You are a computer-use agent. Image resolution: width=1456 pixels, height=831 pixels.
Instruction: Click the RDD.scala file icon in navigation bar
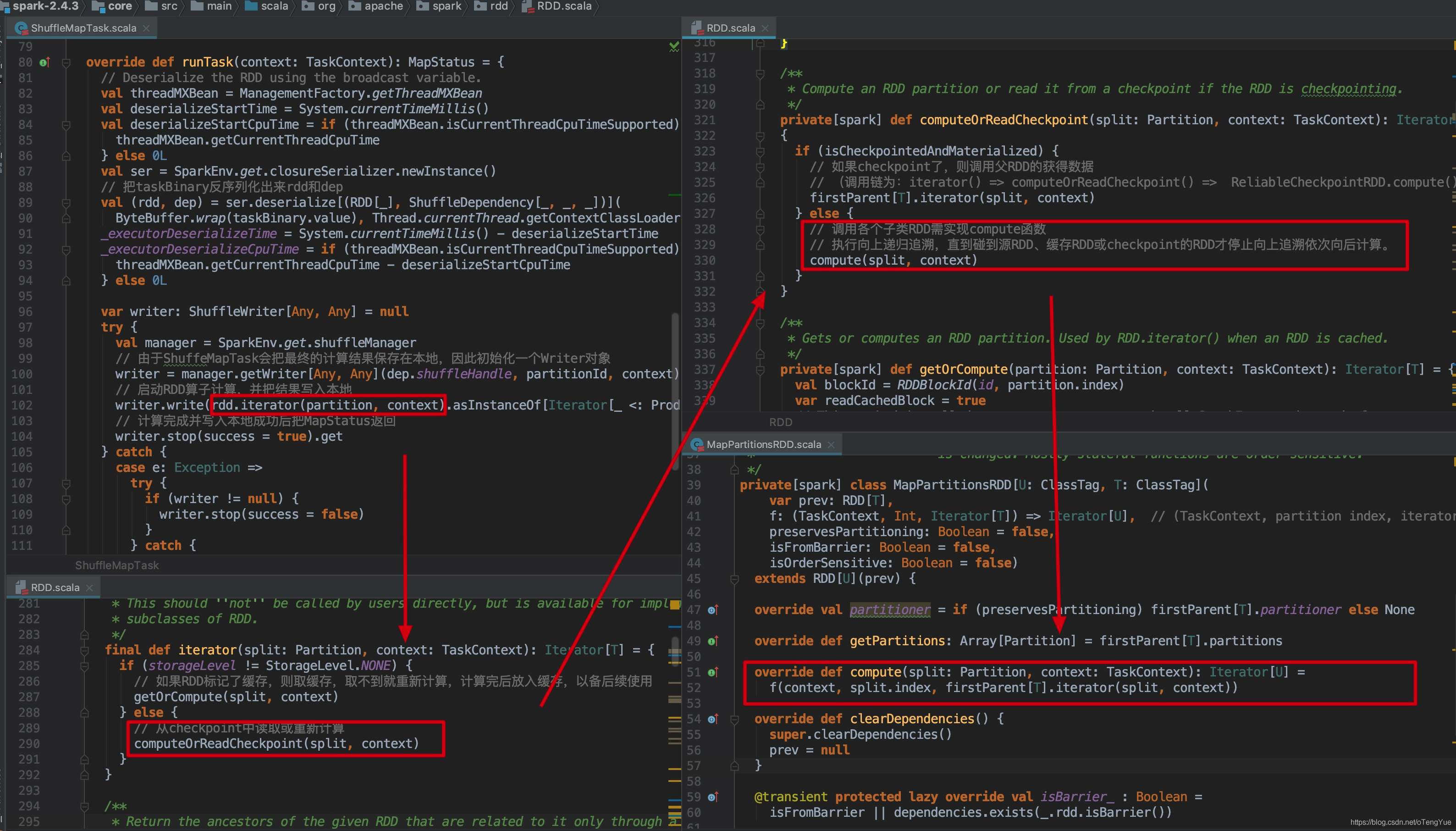click(527, 6)
